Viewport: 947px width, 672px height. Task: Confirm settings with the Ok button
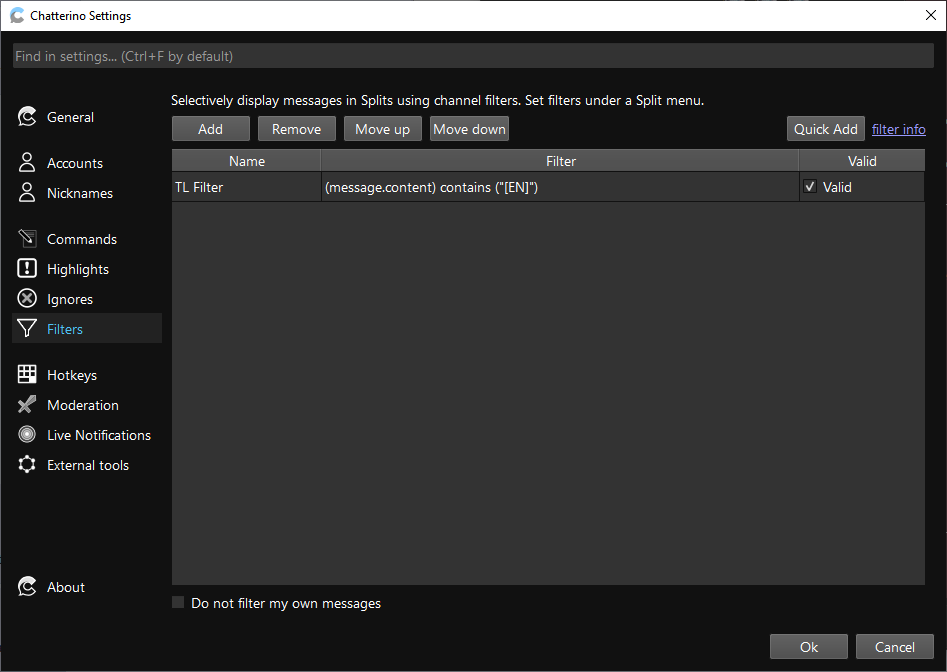[809, 647]
